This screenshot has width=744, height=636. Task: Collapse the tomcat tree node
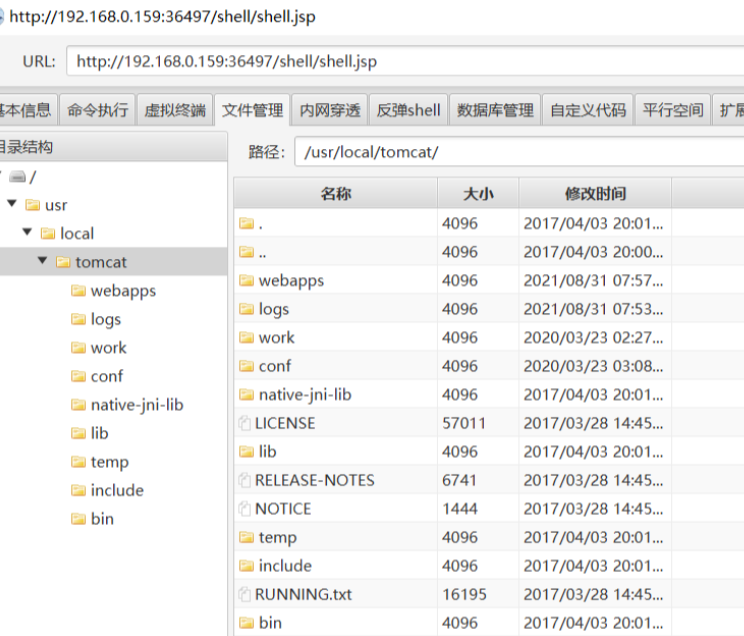(x=43, y=262)
